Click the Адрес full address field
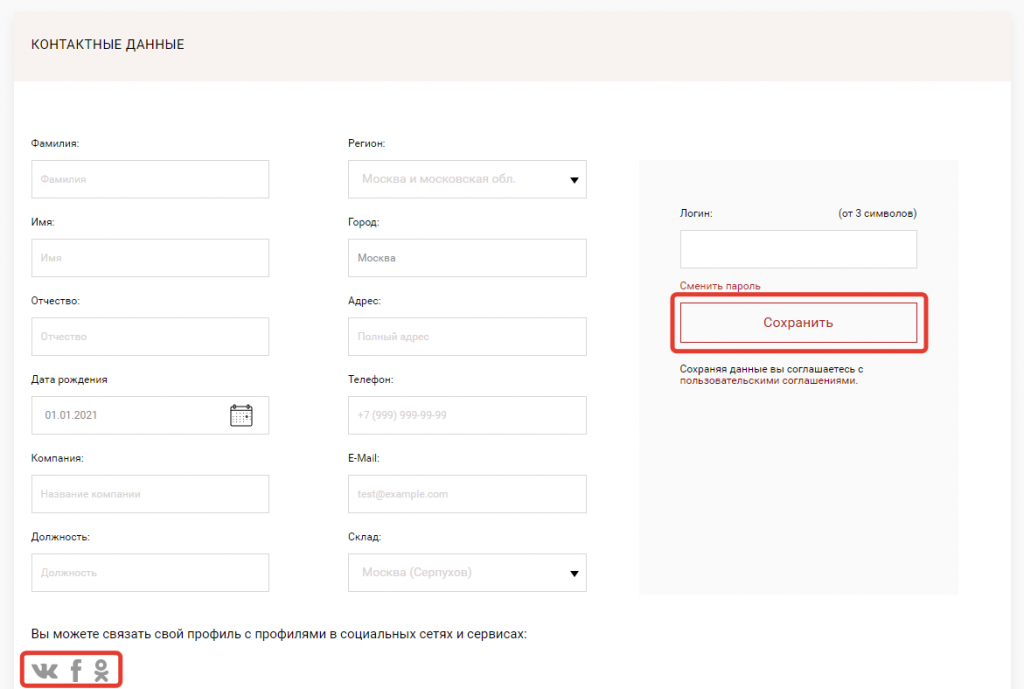This screenshot has width=1024, height=689. tap(467, 337)
